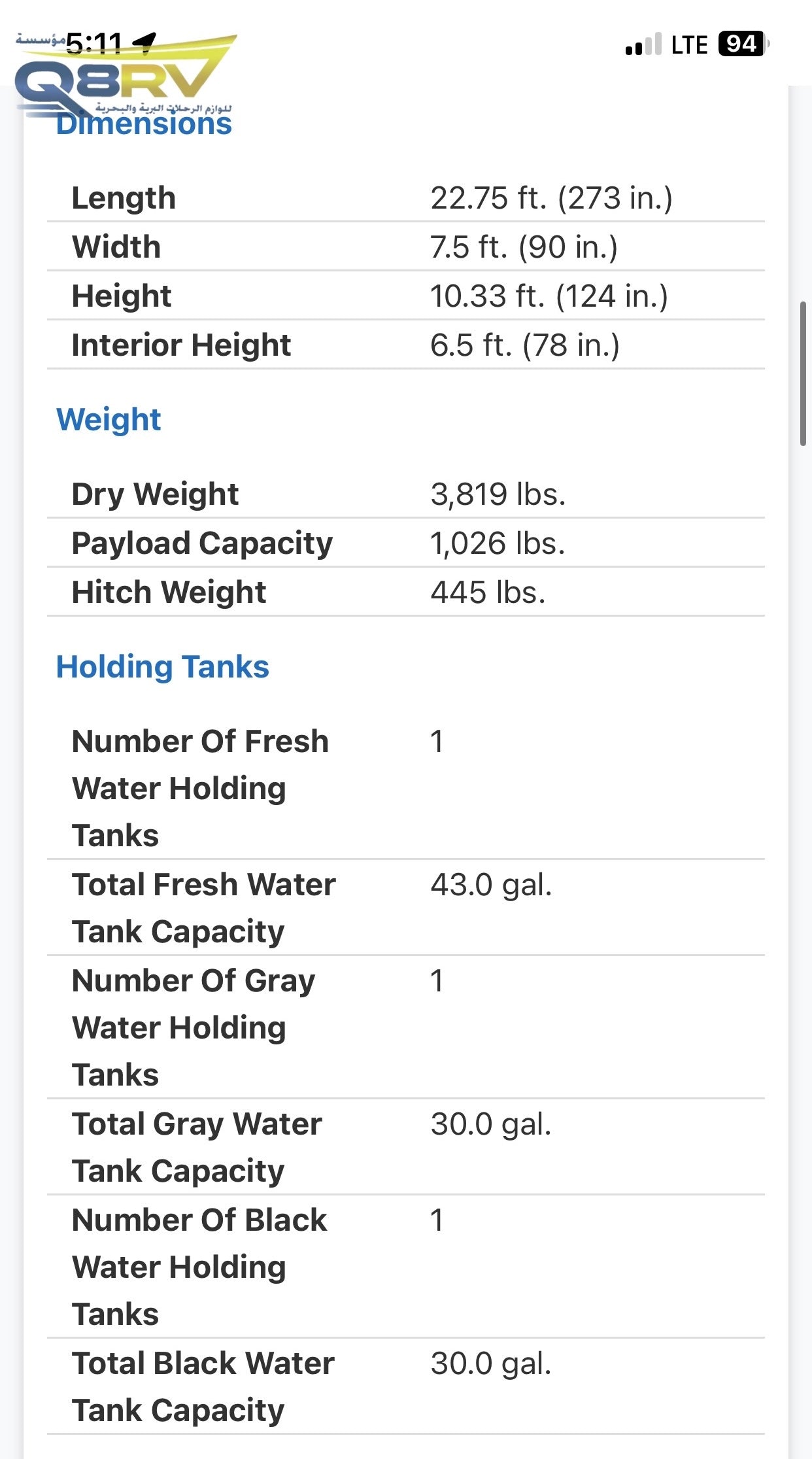The height and width of the screenshot is (1459, 812).
Task: Click the Interior Height row label
Action: pyautogui.click(x=181, y=345)
